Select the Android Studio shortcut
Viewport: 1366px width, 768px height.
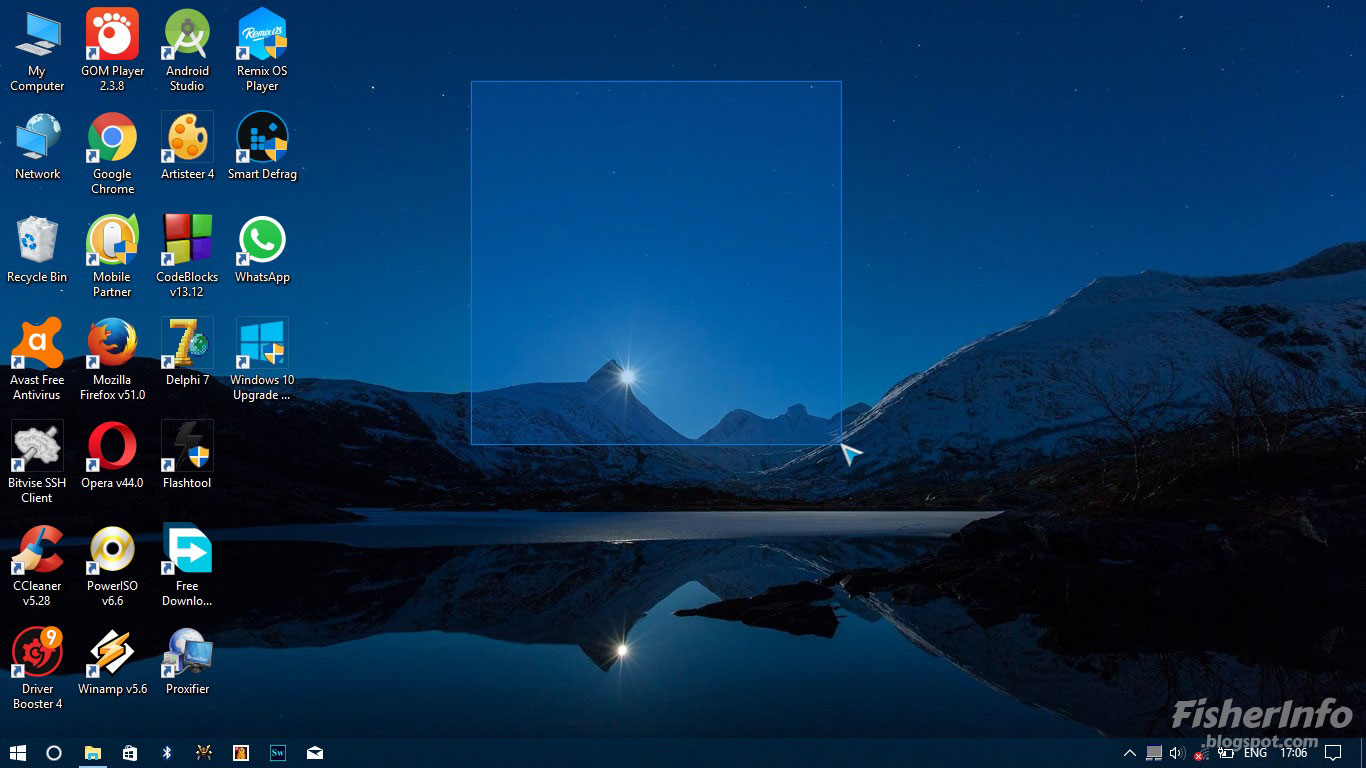click(x=187, y=50)
